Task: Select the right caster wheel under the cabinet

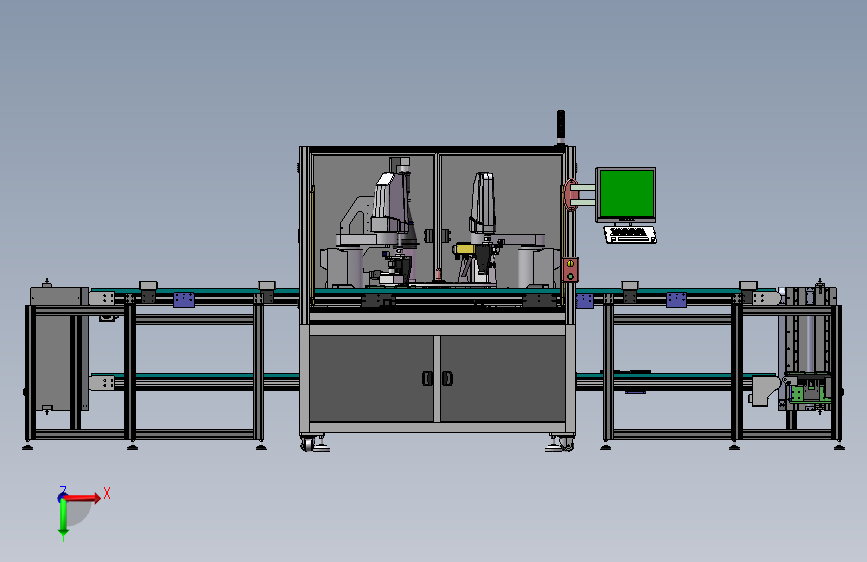Action: click(566, 443)
